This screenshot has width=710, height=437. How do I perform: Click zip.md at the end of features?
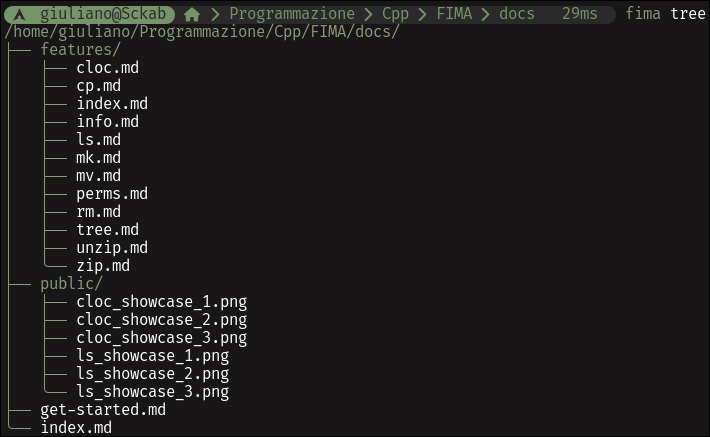click(x=103, y=266)
